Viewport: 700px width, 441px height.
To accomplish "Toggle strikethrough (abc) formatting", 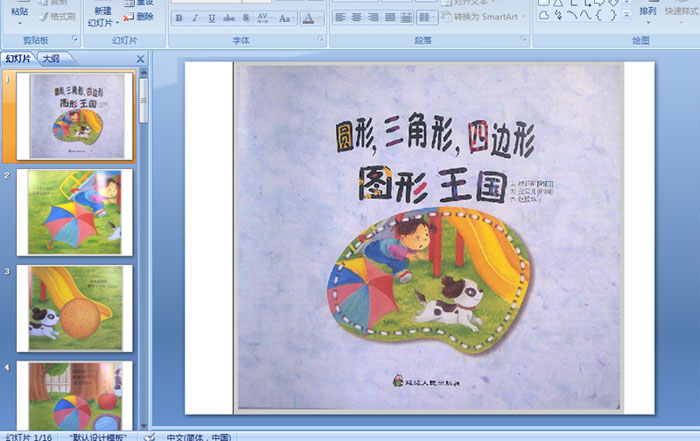I will tap(229, 18).
